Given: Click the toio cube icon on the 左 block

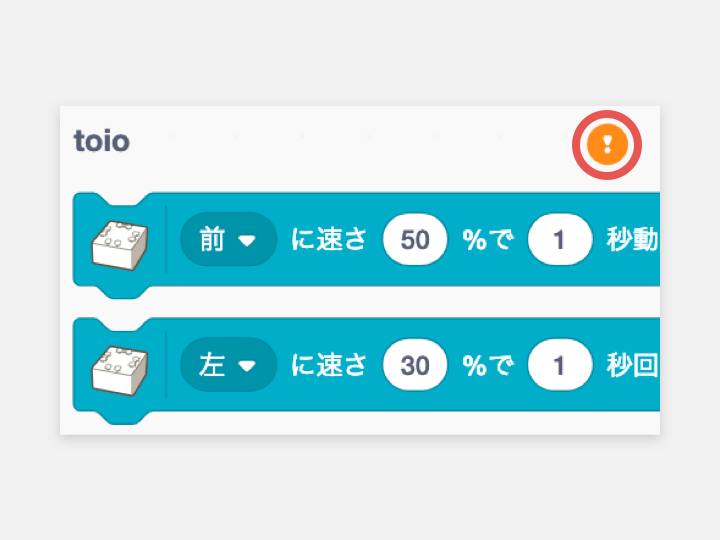Looking at the screenshot, I should [119, 371].
